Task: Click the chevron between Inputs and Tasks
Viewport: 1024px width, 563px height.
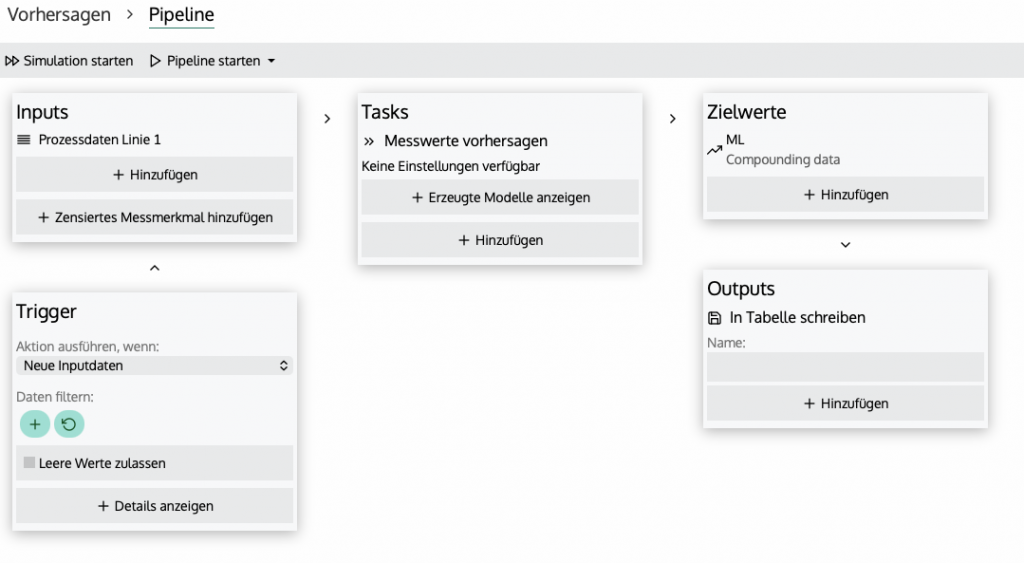Action: tap(327, 119)
